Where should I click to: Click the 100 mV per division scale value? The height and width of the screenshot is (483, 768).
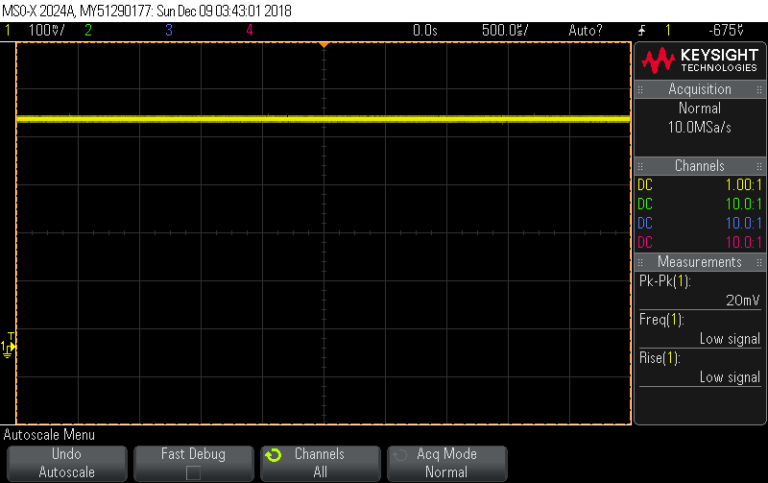click(46, 30)
